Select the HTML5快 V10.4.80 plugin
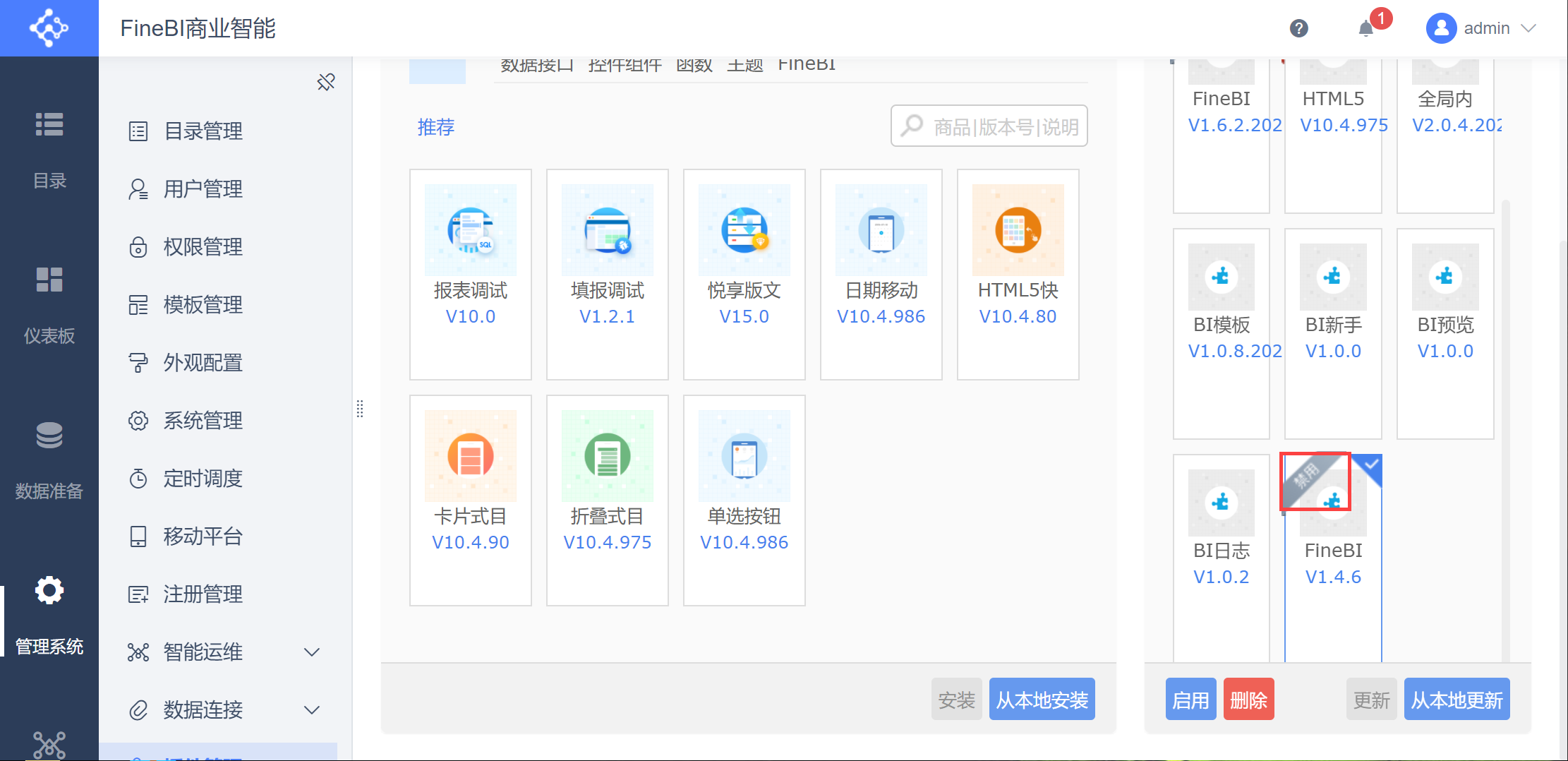1568x761 pixels. pos(1018,275)
